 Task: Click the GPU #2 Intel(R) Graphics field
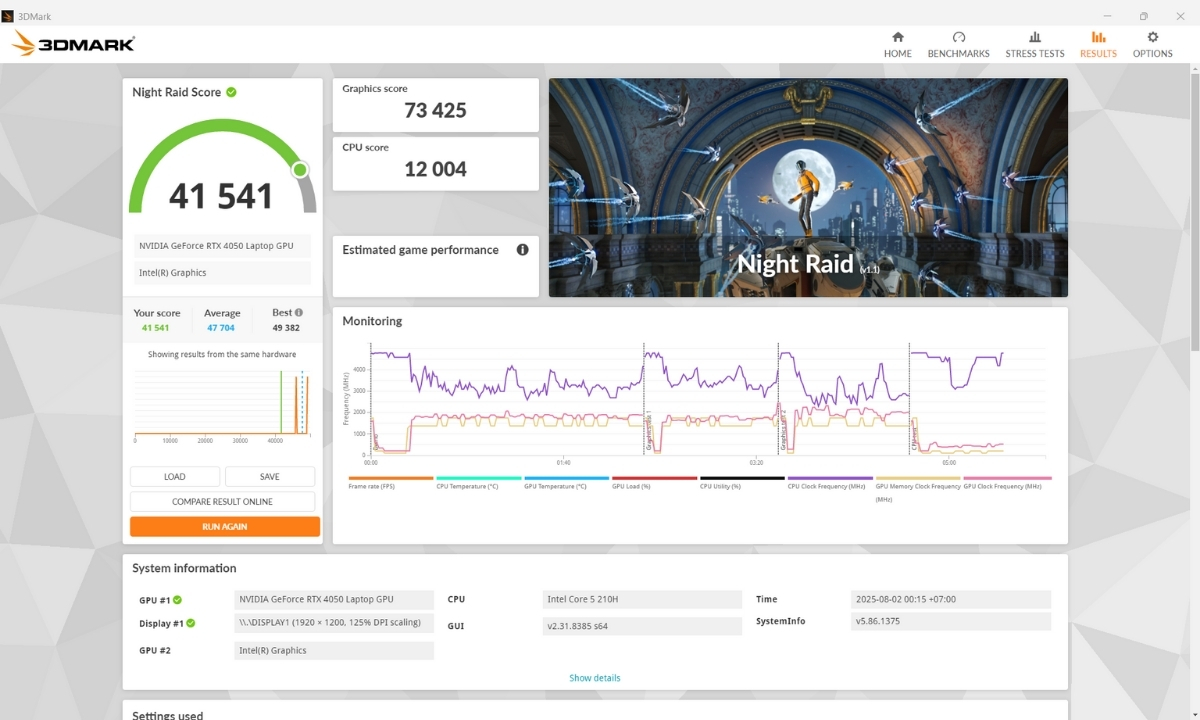point(334,651)
